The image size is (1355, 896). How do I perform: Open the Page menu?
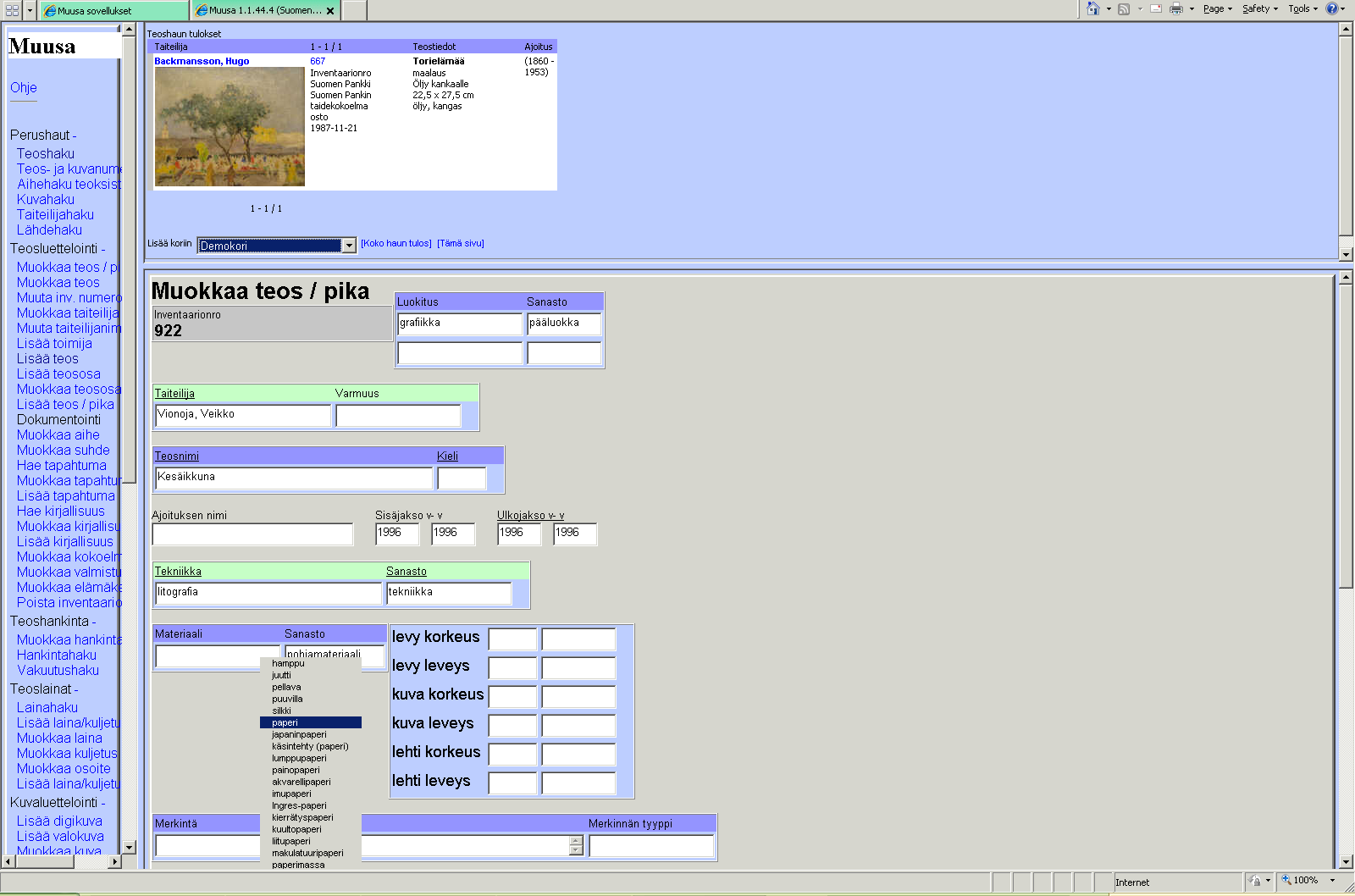(1218, 9)
